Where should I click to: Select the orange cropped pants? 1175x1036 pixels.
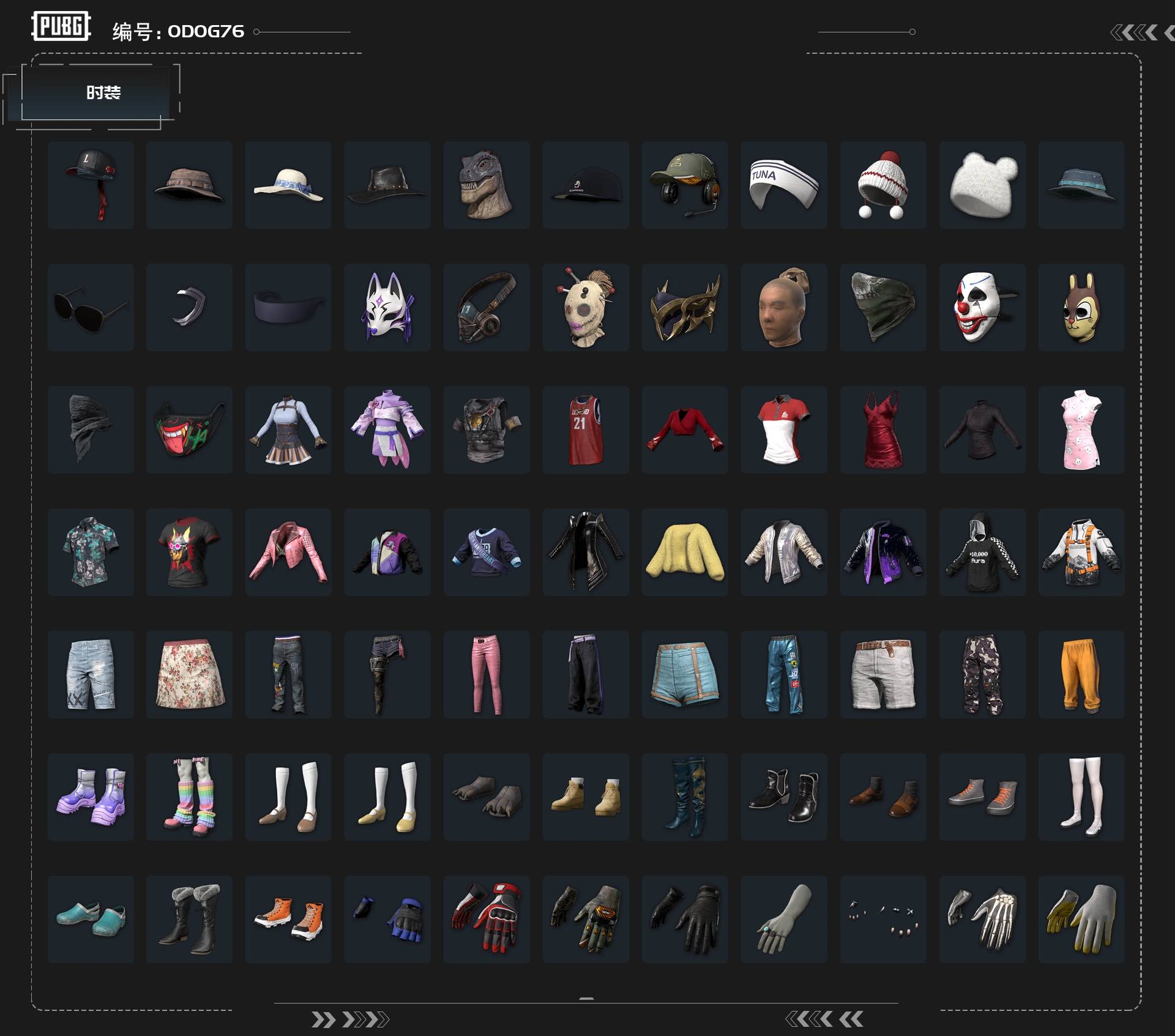click(x=1081, y=674)
